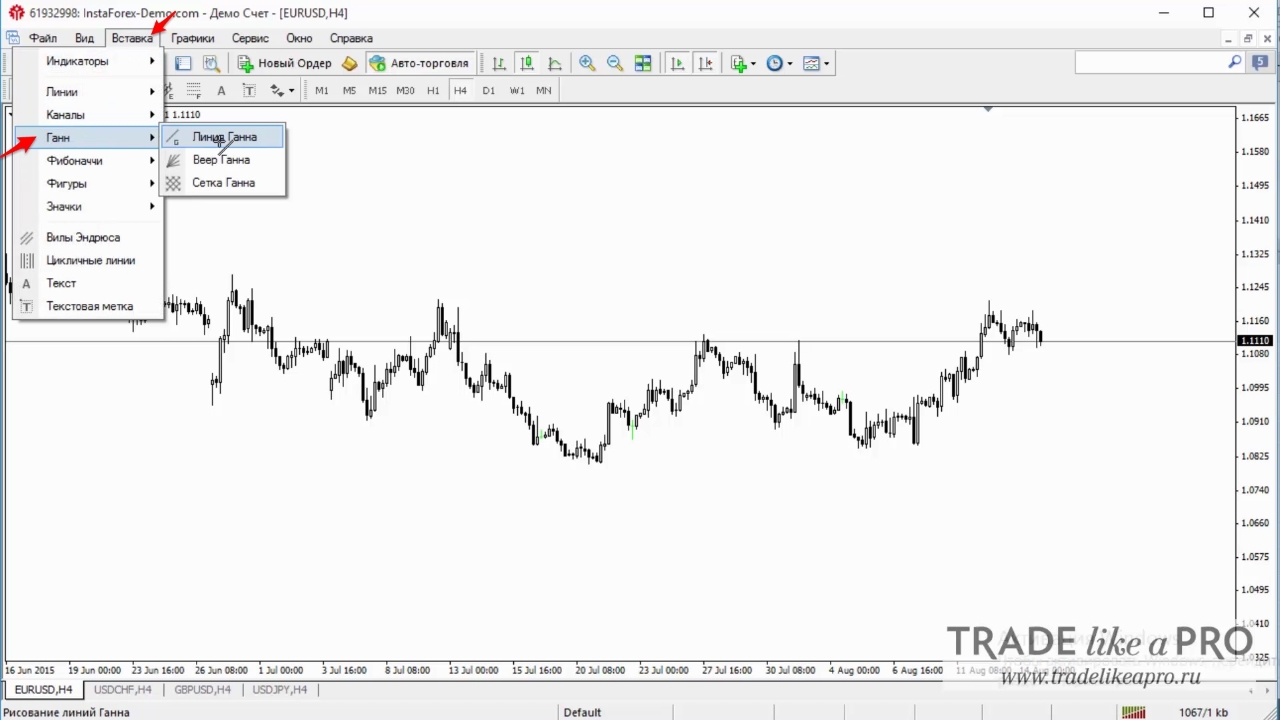Choose Сетка Ганна menu entry
This screenshot has height=720, width=1280.
click(x=223, y=183)
